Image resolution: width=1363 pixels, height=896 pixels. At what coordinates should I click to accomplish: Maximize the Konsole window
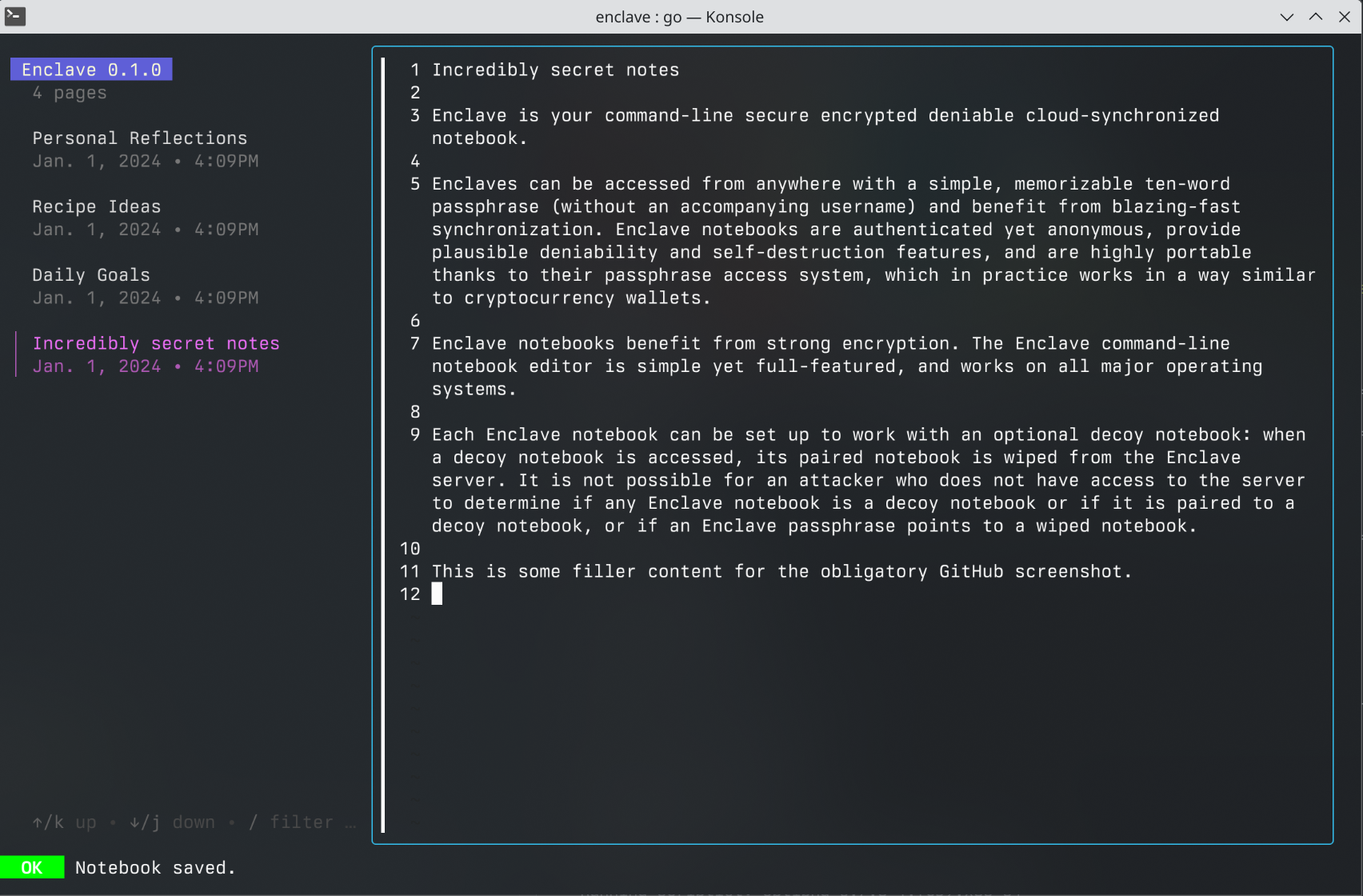[1316, 17]
